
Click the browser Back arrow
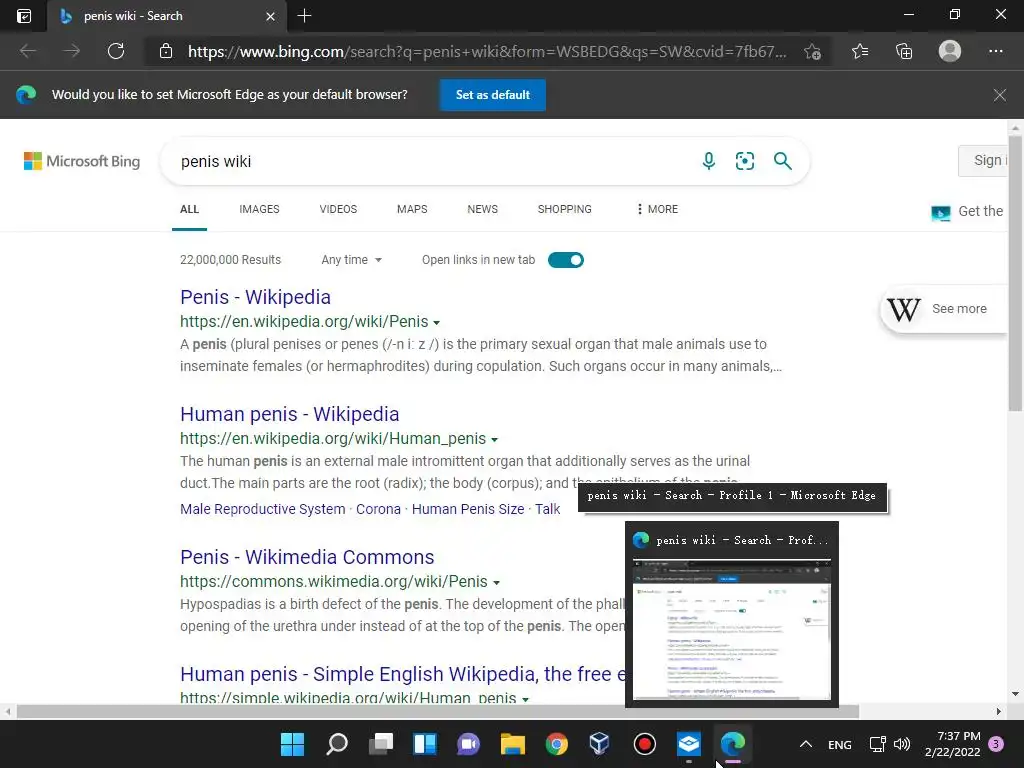coord(27,51)
